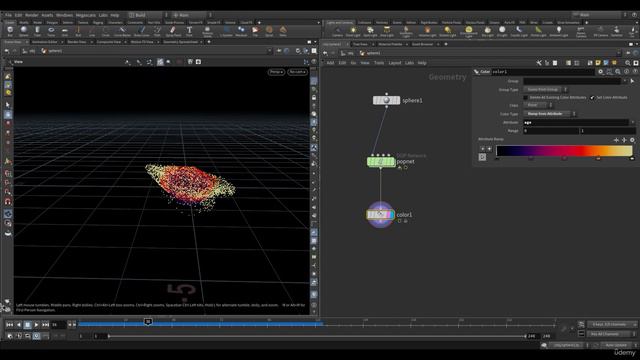Viewport: 640px width, 360px height.
Task: Select the Sphere shelf tool
Action: [24, 31]
